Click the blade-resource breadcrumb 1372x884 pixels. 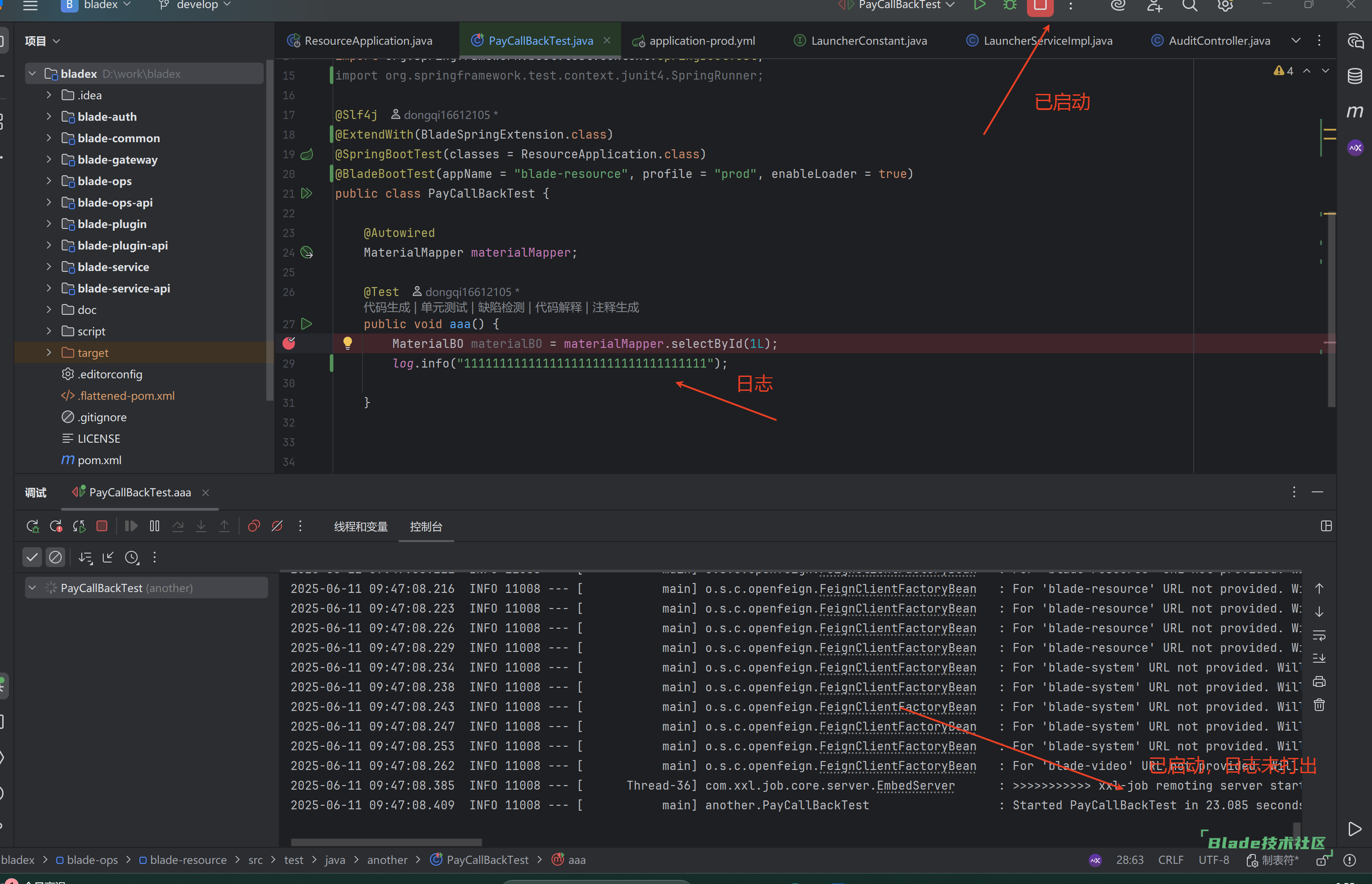(183, 860)
